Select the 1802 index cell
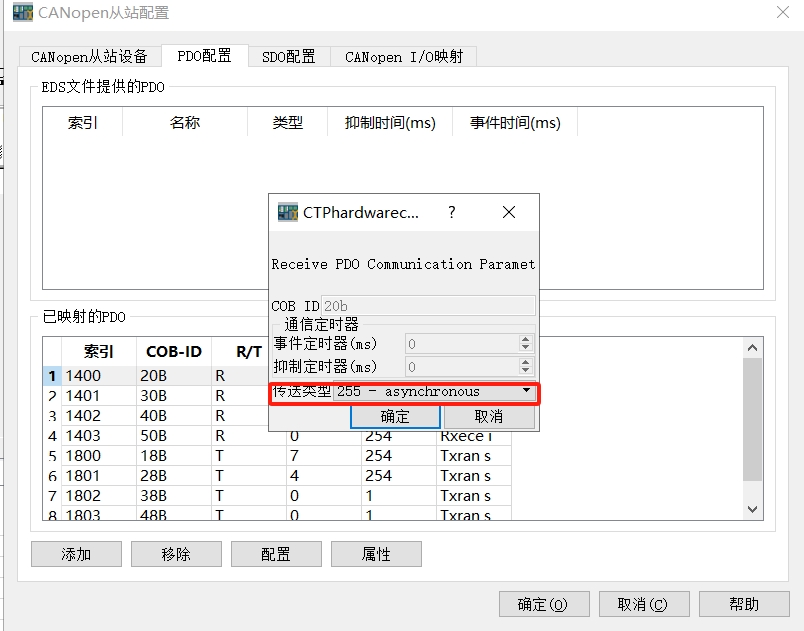 [99, 496]
